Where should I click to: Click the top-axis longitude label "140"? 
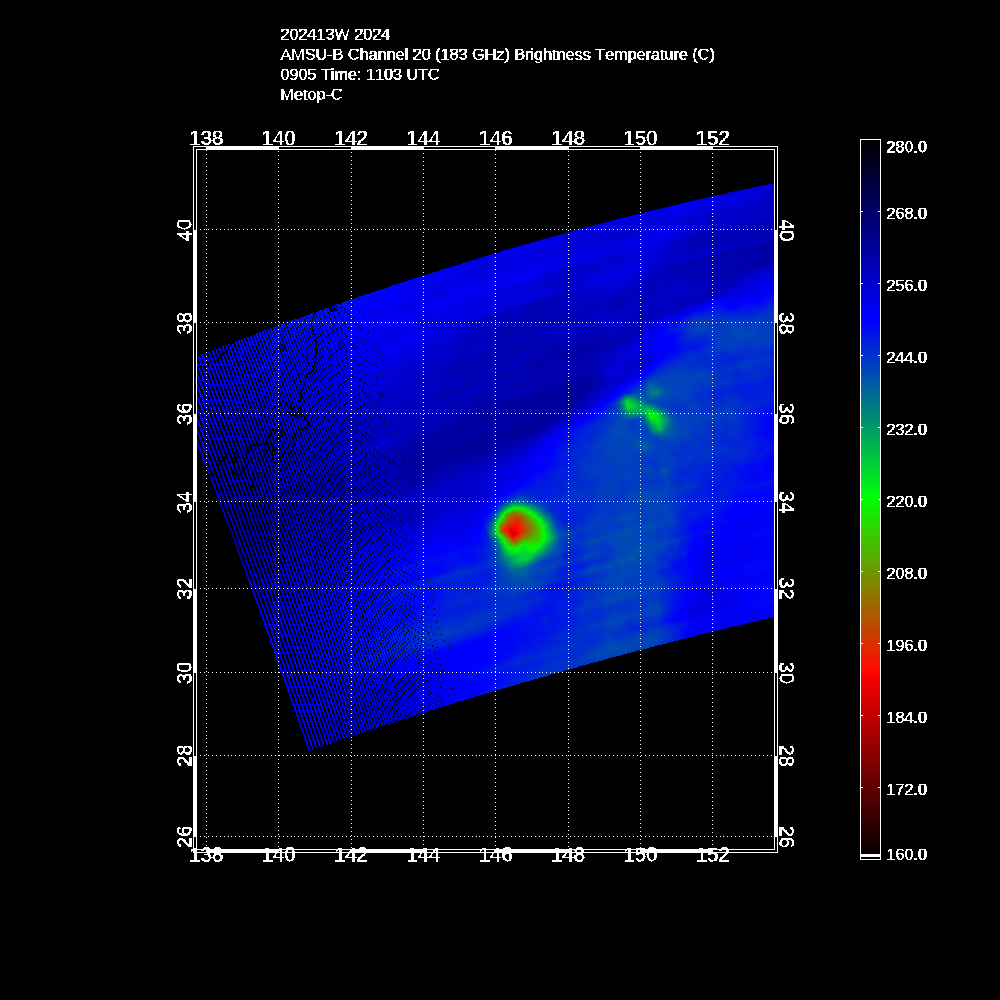279,138
